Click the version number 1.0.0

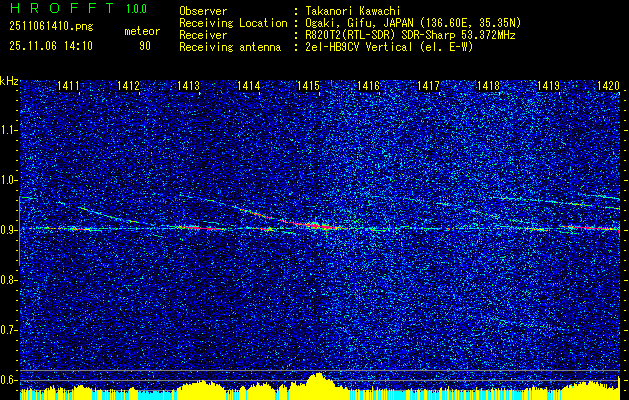pos(136,9)
